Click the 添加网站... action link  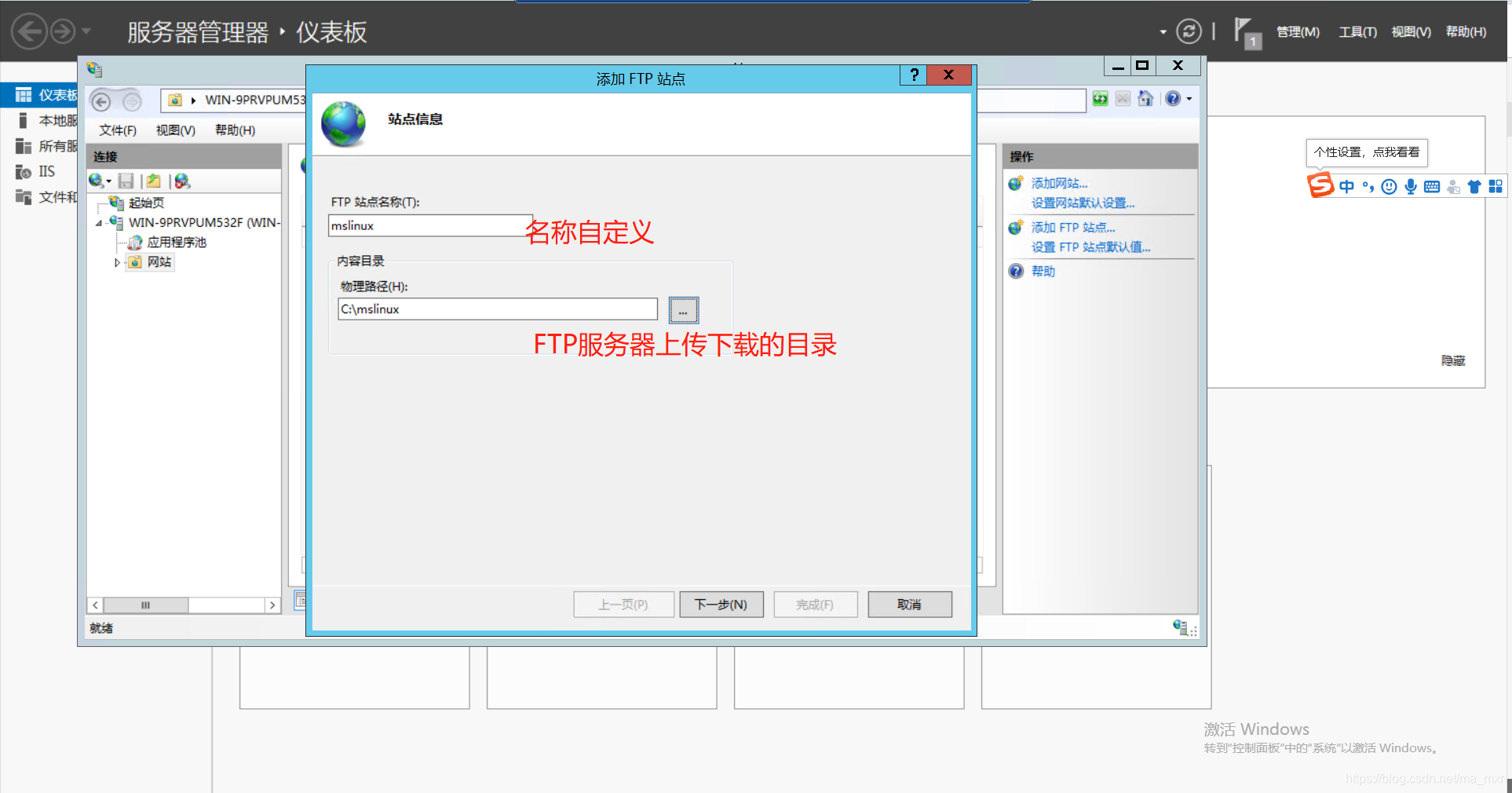point(1060,183)
